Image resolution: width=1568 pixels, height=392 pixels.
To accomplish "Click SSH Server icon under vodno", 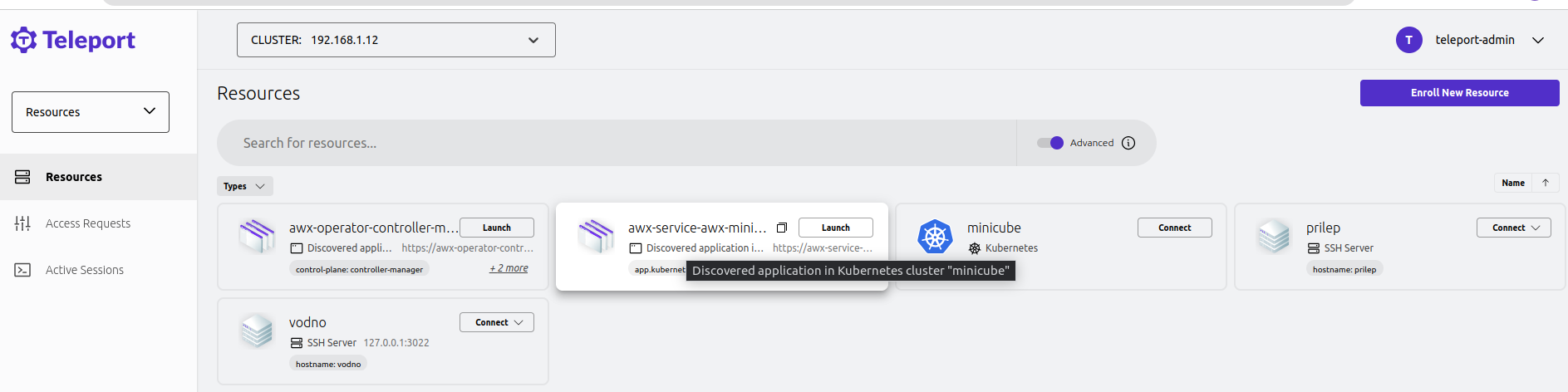I will coord(297,343).
